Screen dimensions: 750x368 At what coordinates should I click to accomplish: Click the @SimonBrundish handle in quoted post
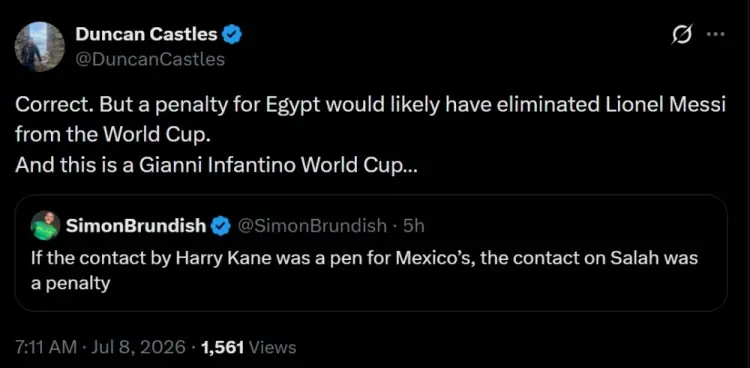[x=312, y=225]
